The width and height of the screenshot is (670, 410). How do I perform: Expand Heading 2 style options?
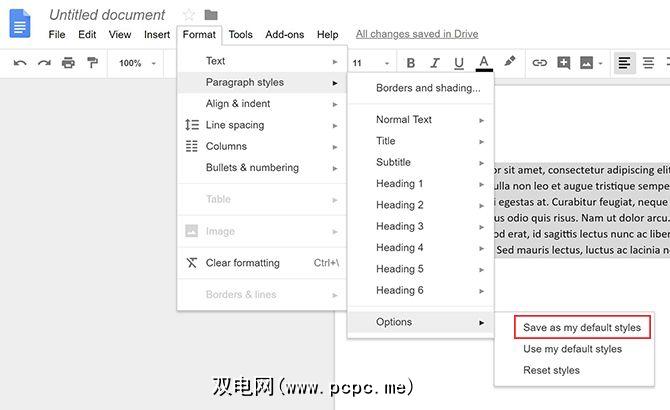coord(421,205)
